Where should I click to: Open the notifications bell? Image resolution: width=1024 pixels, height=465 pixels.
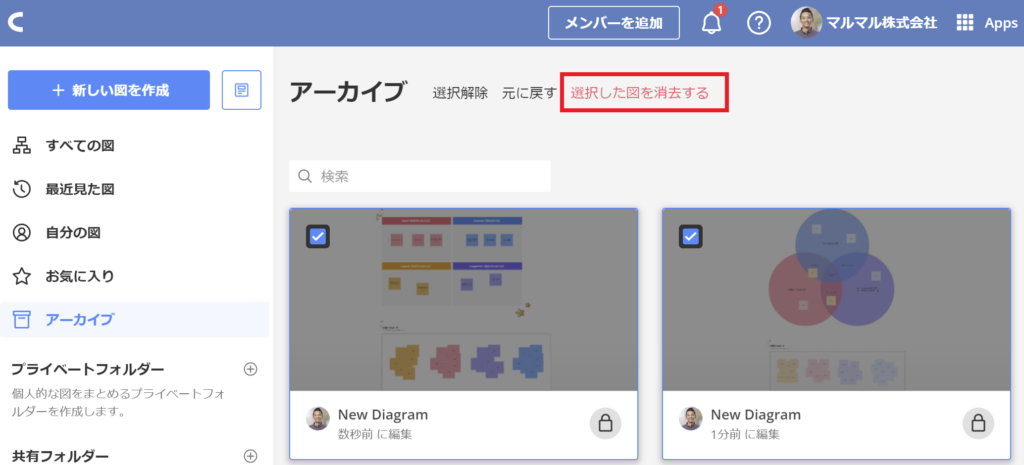[712, 23]
